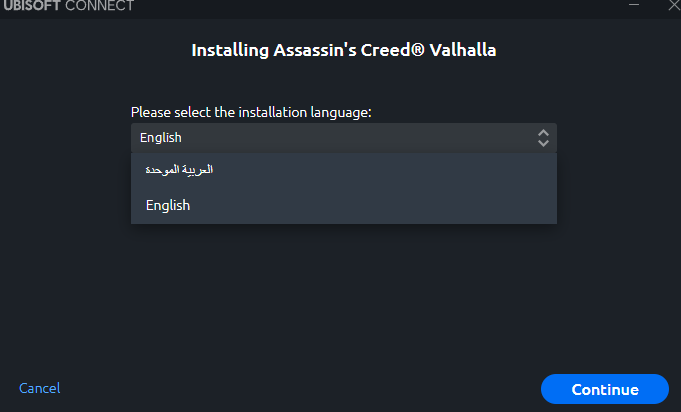Dismiss the list by clicking blank dialog area
Screen dimensions: 681x412
pos(340,300)
